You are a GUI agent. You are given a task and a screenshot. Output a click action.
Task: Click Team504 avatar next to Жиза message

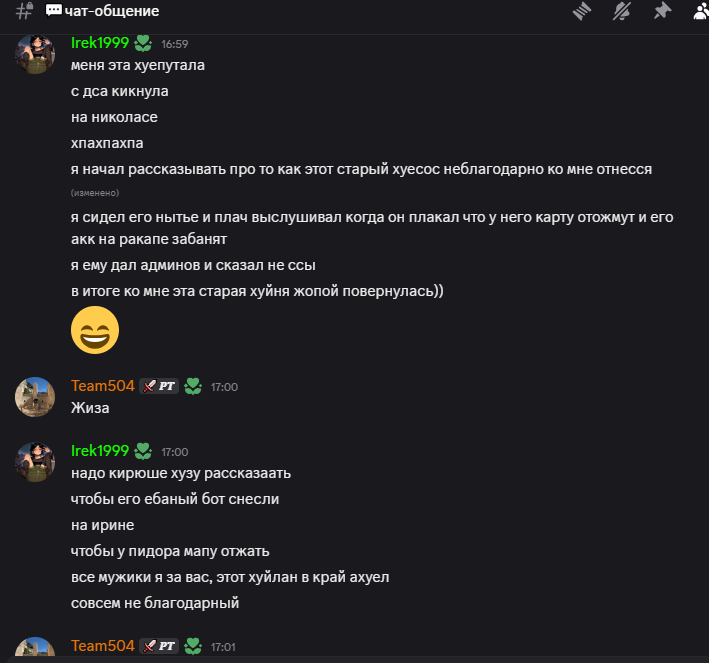[x=35, y=397]
